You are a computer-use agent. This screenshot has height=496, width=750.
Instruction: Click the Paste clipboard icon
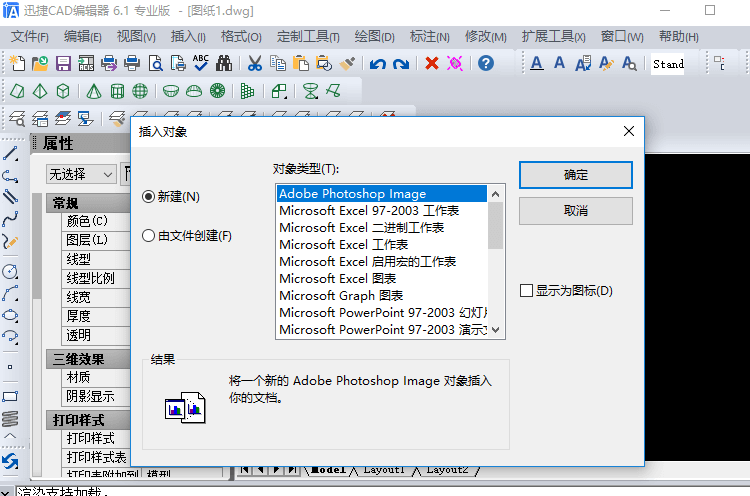301,63
